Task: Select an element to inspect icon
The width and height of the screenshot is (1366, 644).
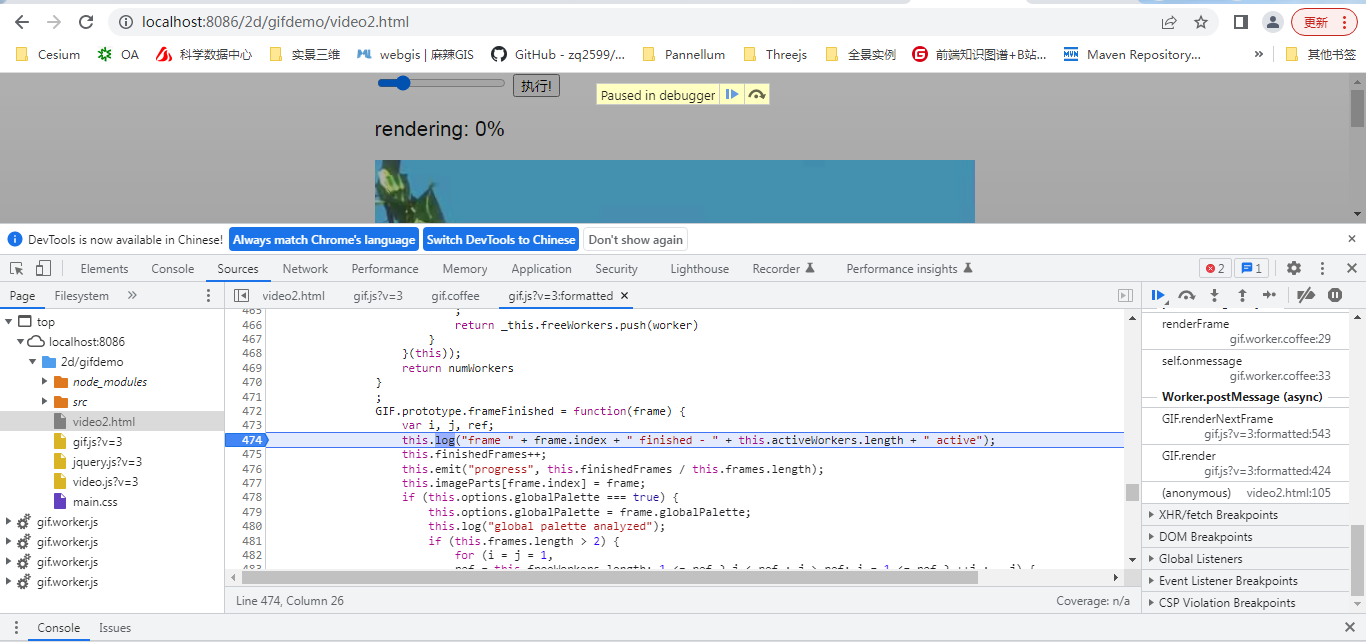Action: [x=18, y=268]
